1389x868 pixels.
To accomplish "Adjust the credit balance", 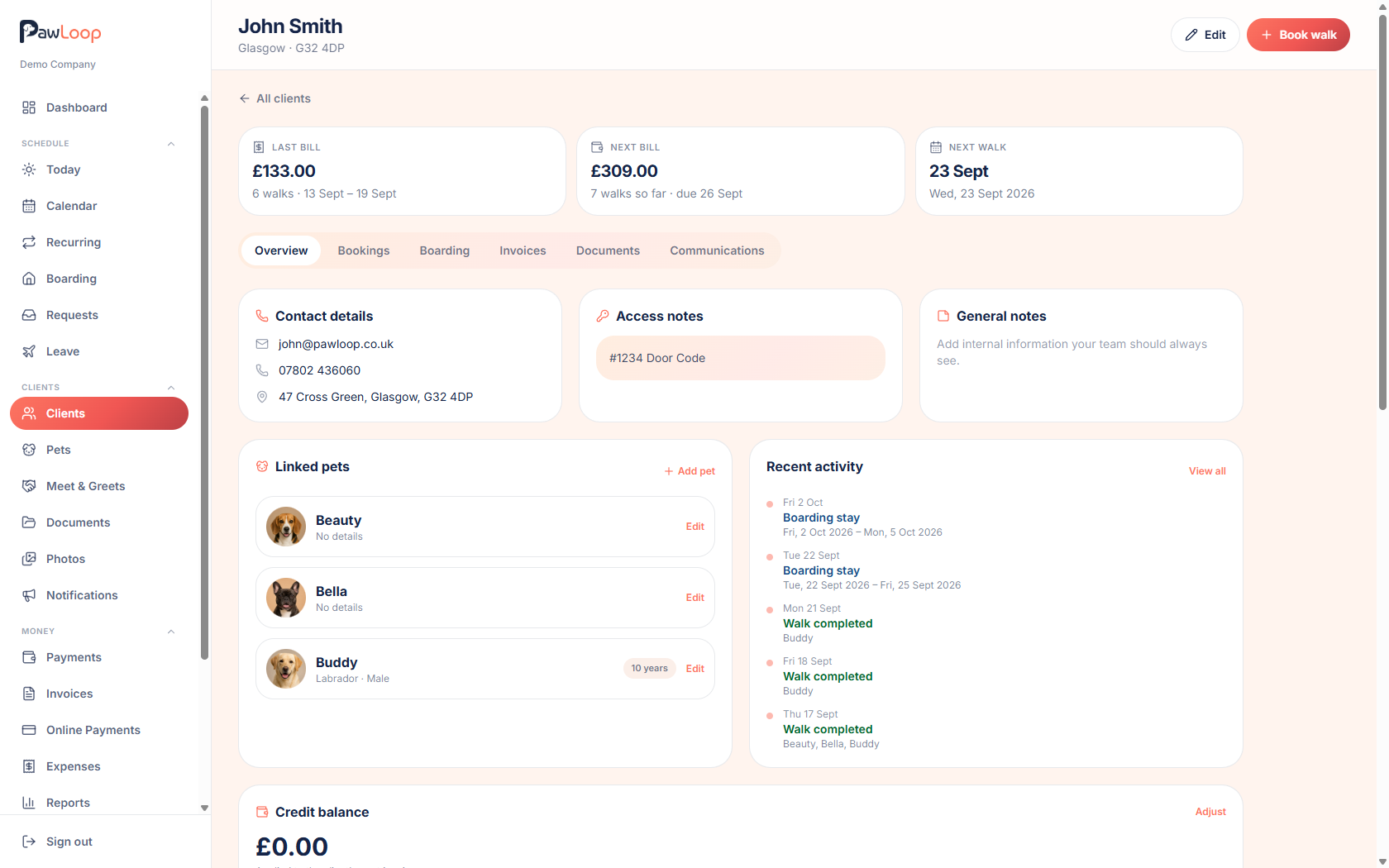I will click(x=1210, y=812).
